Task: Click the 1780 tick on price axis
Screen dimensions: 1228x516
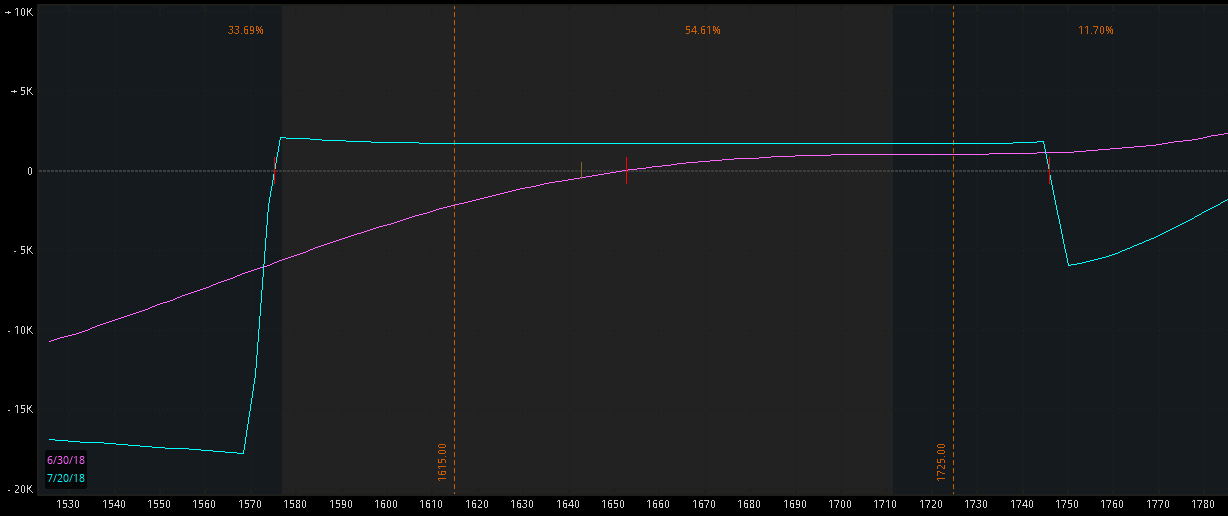Action: pyautogui.click(x=1203, y=505)
